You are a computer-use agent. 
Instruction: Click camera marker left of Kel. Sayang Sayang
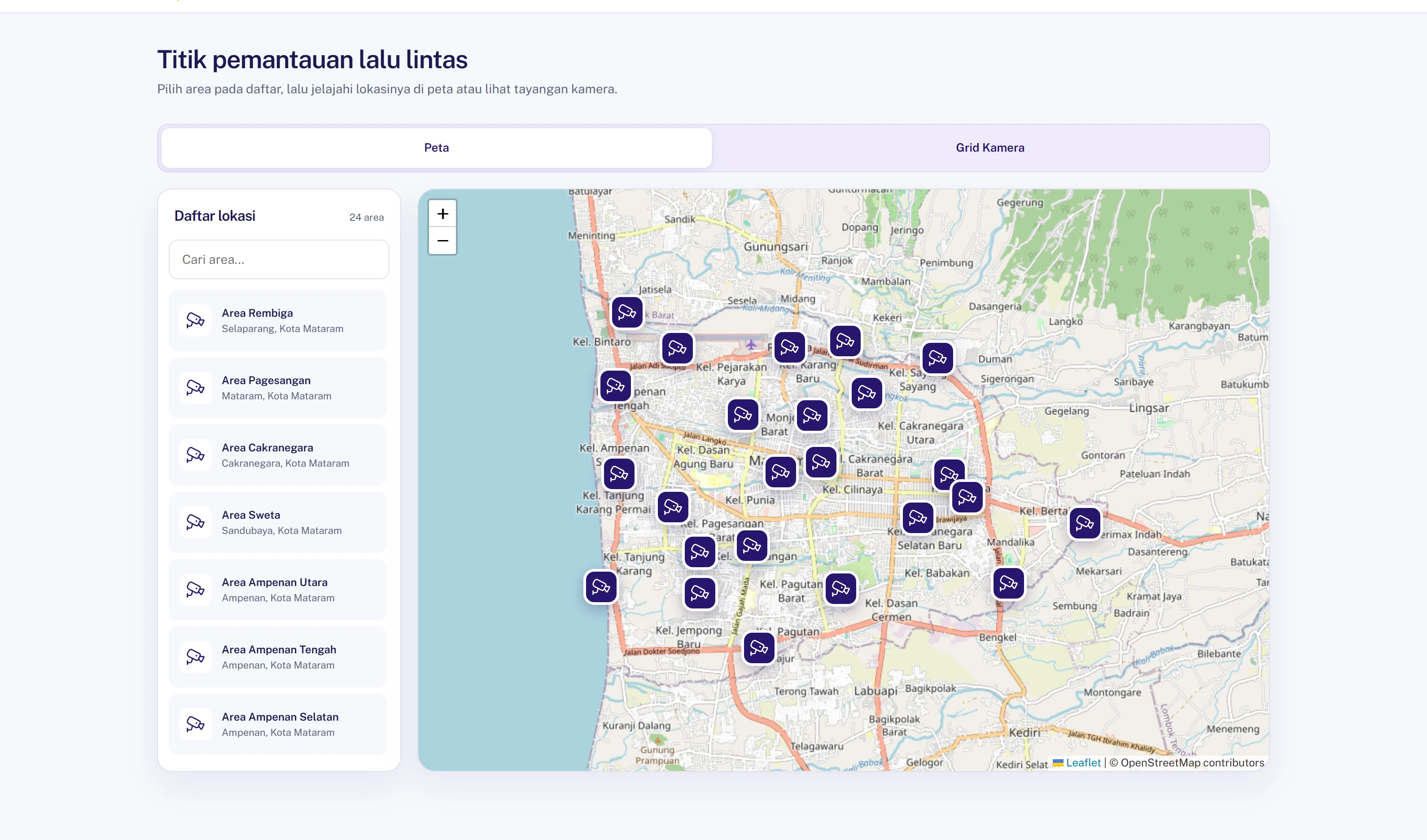867,393
